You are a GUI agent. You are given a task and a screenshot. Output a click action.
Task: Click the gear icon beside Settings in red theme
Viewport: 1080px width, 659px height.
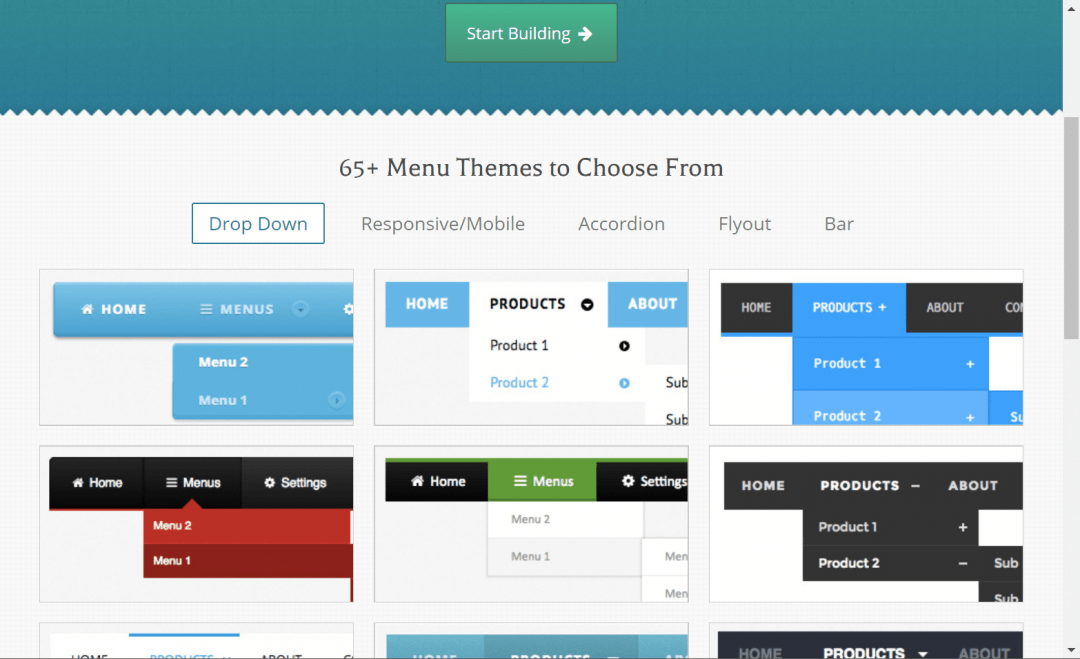pyautogui.click(x=269, y=483)
